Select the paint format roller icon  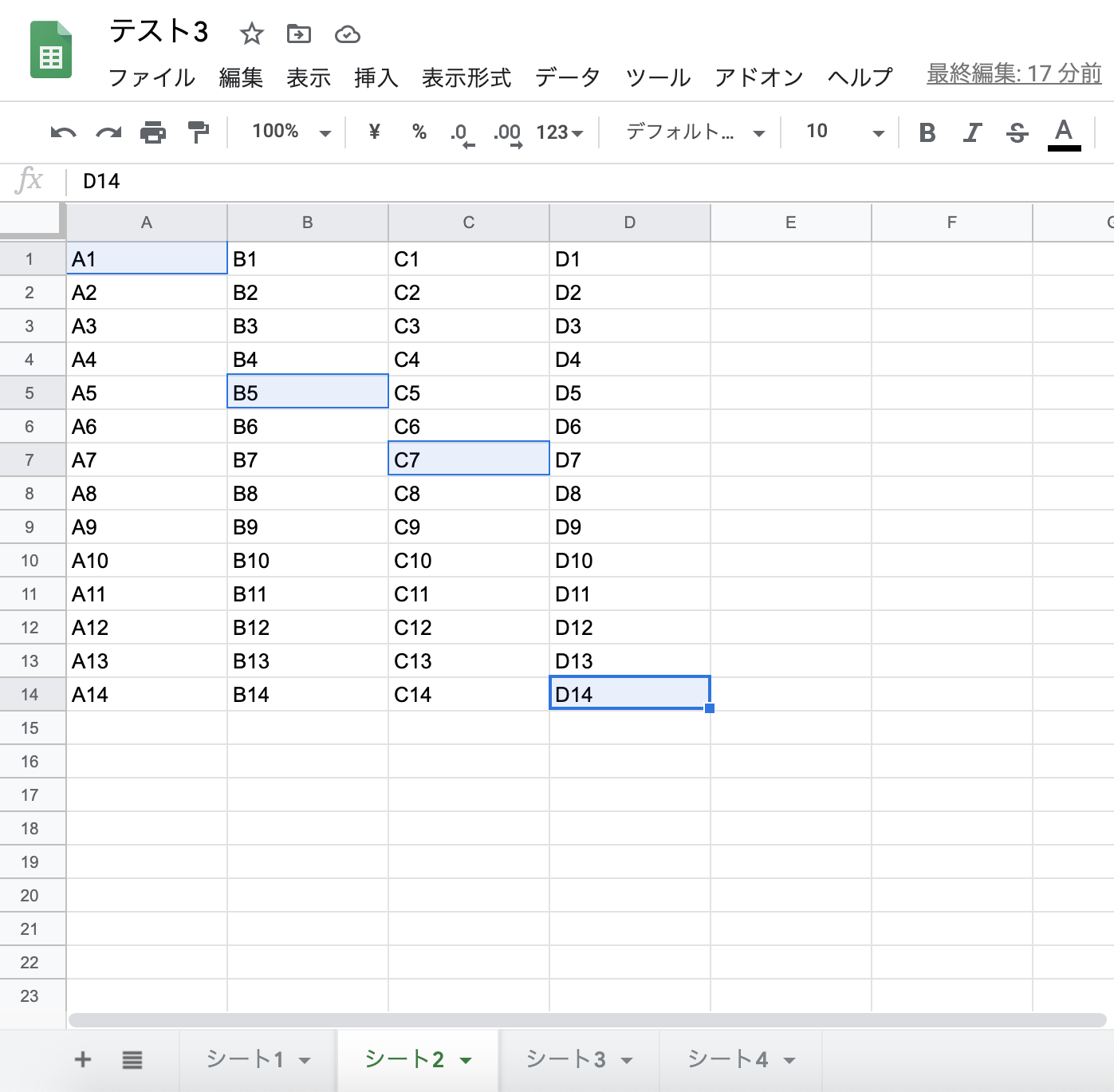198,132
